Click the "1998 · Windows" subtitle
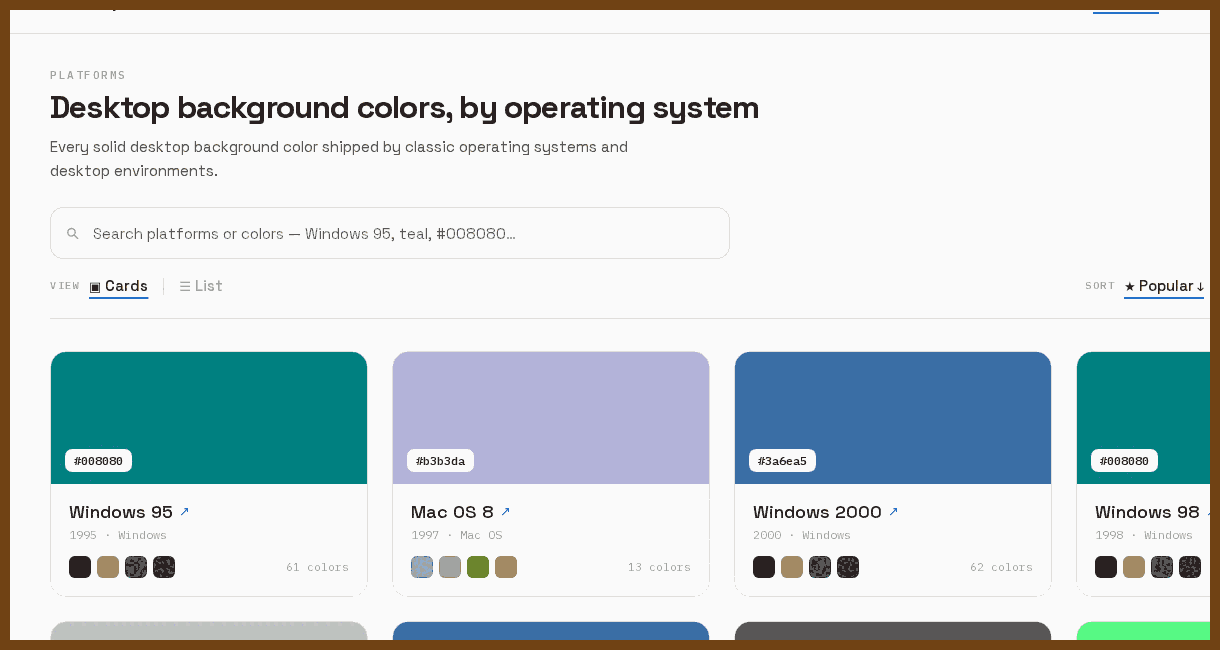 1144,536
